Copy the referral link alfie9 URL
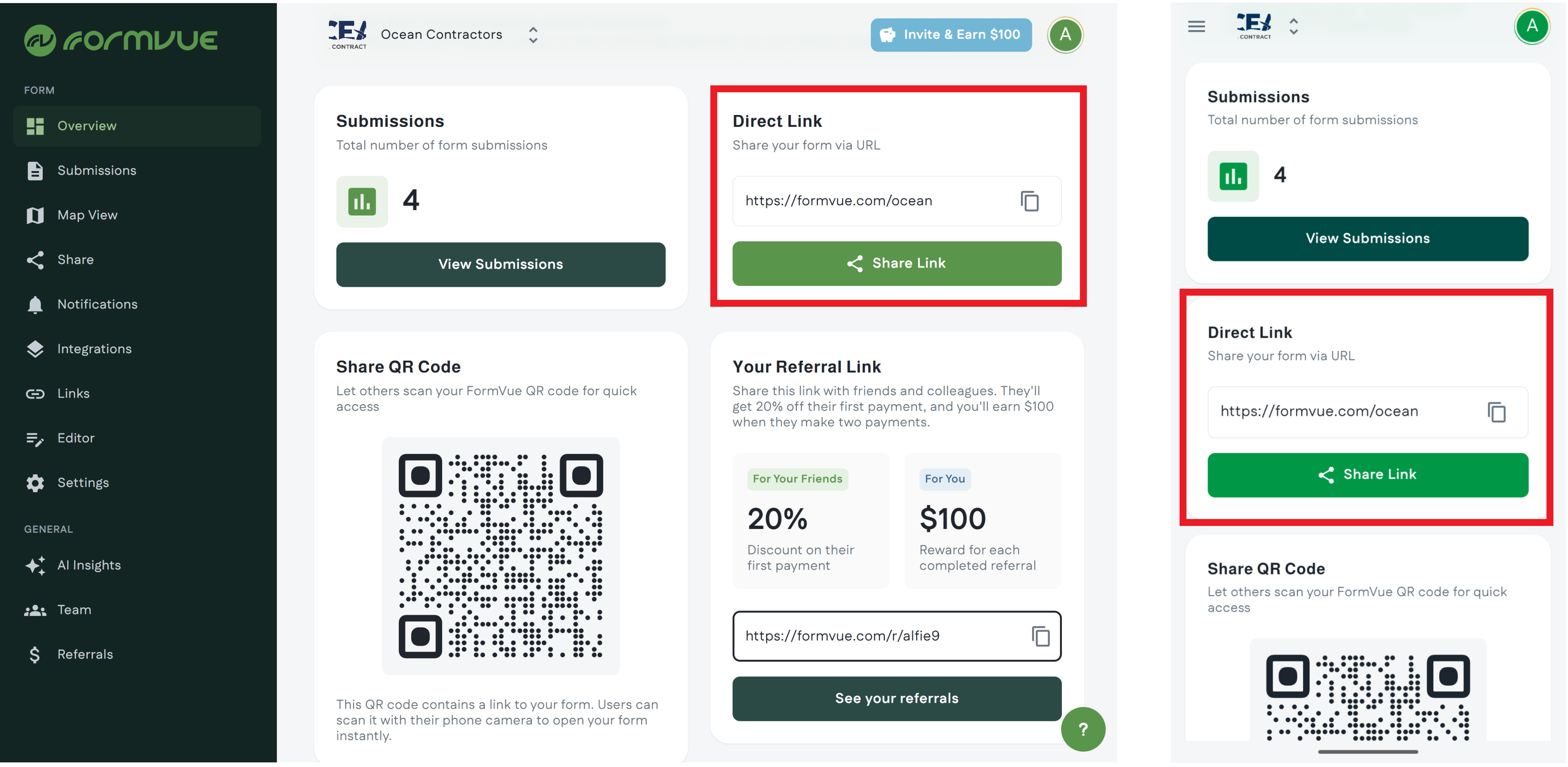The height and width of the screenshot is (767, 1568). (x=1040, y=636)
